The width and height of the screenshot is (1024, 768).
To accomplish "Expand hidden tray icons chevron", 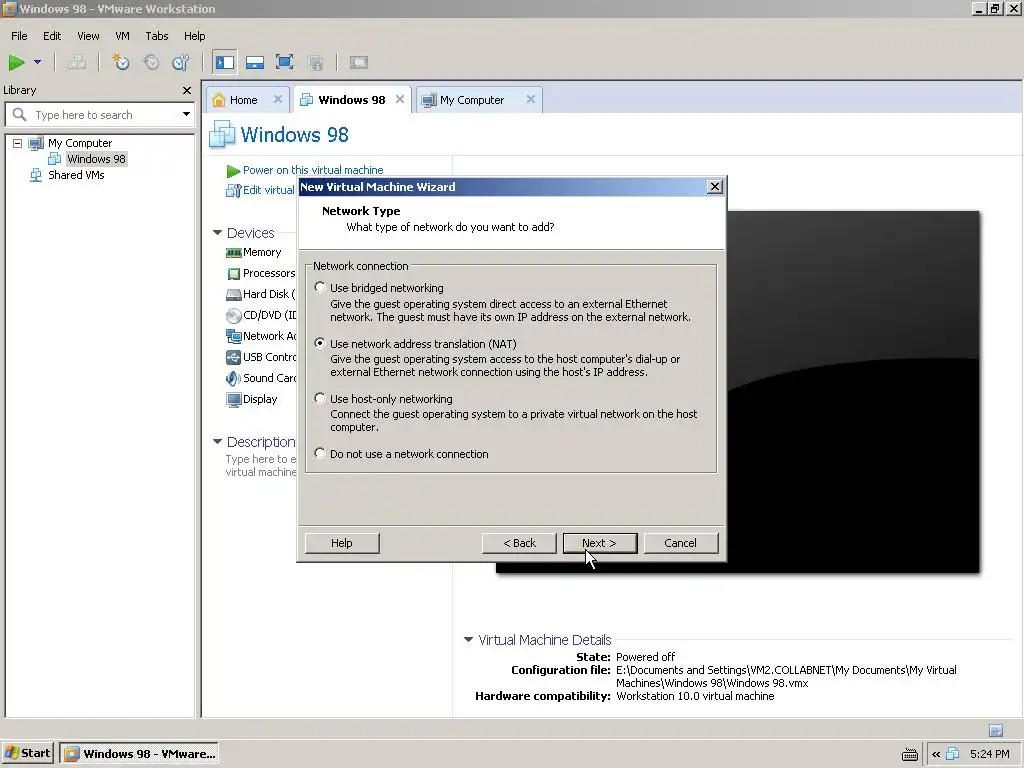I will [x=936, y=754].
